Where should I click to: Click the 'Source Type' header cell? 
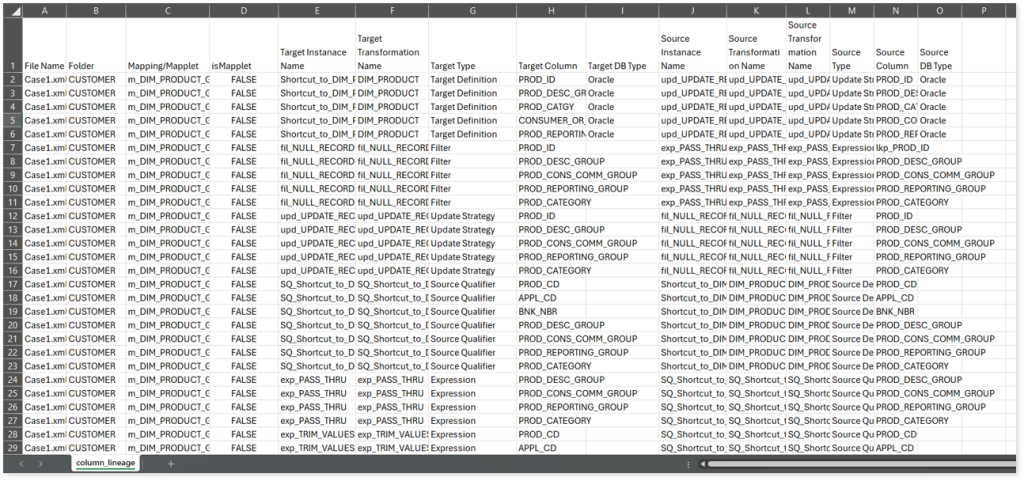[852, 45]
